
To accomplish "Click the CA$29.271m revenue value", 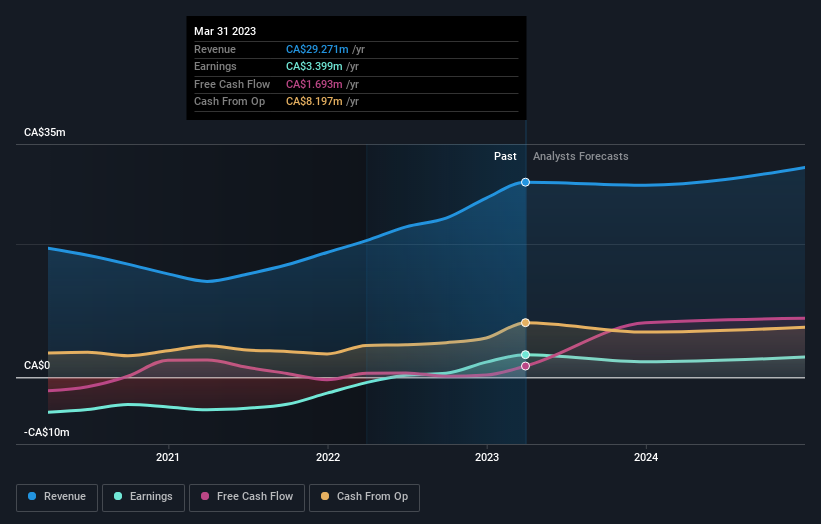I will click(317, 49).
